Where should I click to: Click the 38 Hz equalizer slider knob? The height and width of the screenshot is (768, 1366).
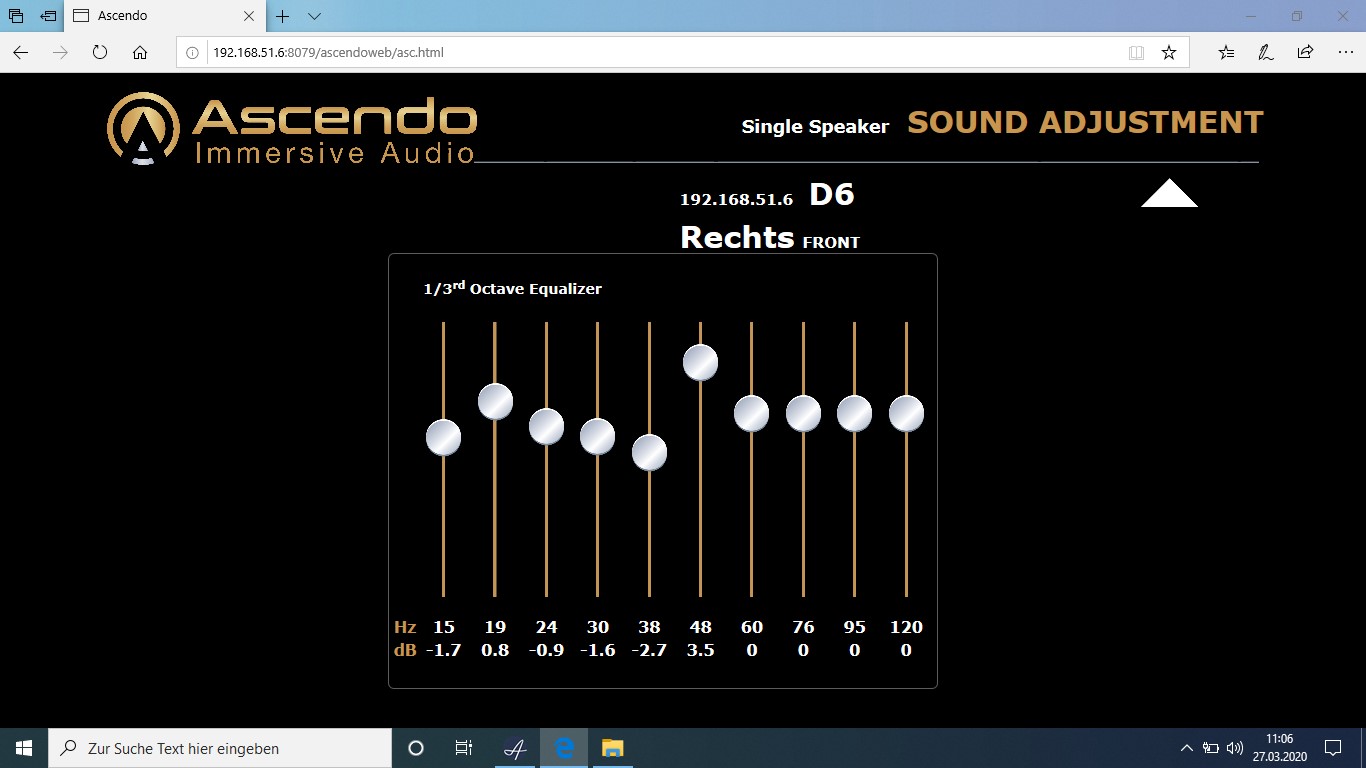click(649, 452)
